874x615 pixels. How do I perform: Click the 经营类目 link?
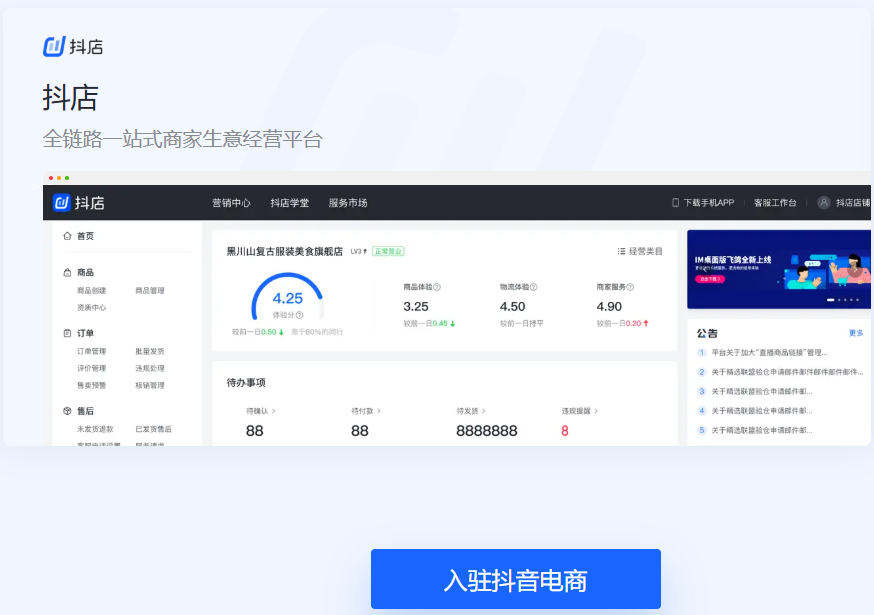point(645,251)
